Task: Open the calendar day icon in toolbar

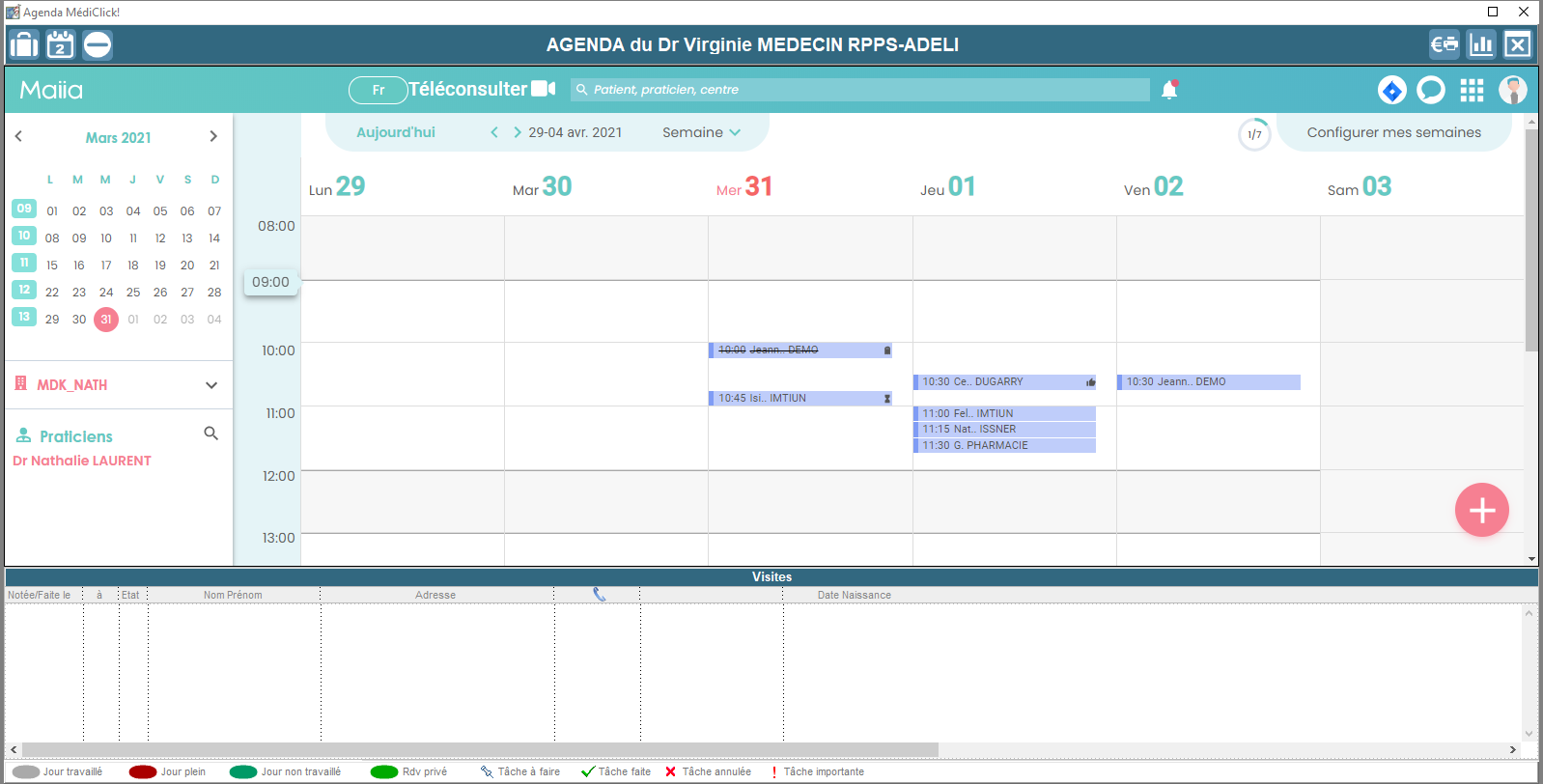Action: point(61,44)
